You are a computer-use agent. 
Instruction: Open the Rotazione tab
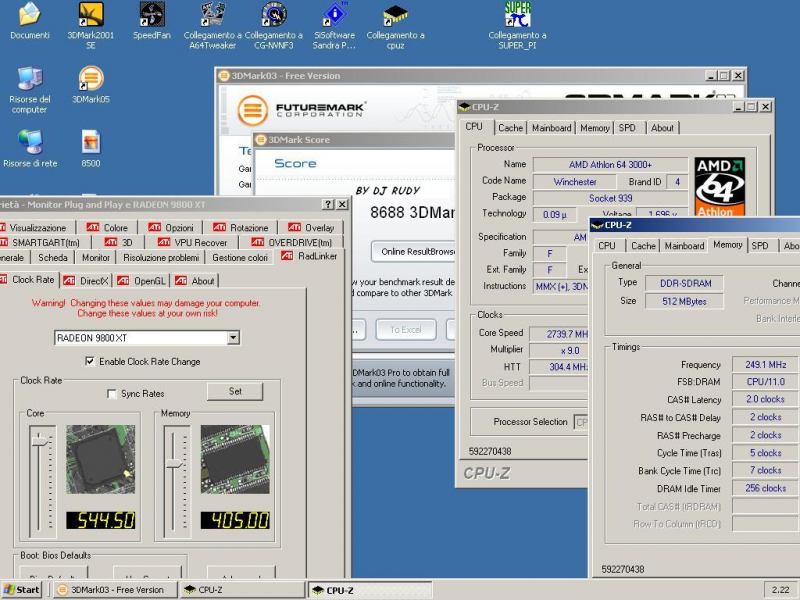(x=240, y=228)
